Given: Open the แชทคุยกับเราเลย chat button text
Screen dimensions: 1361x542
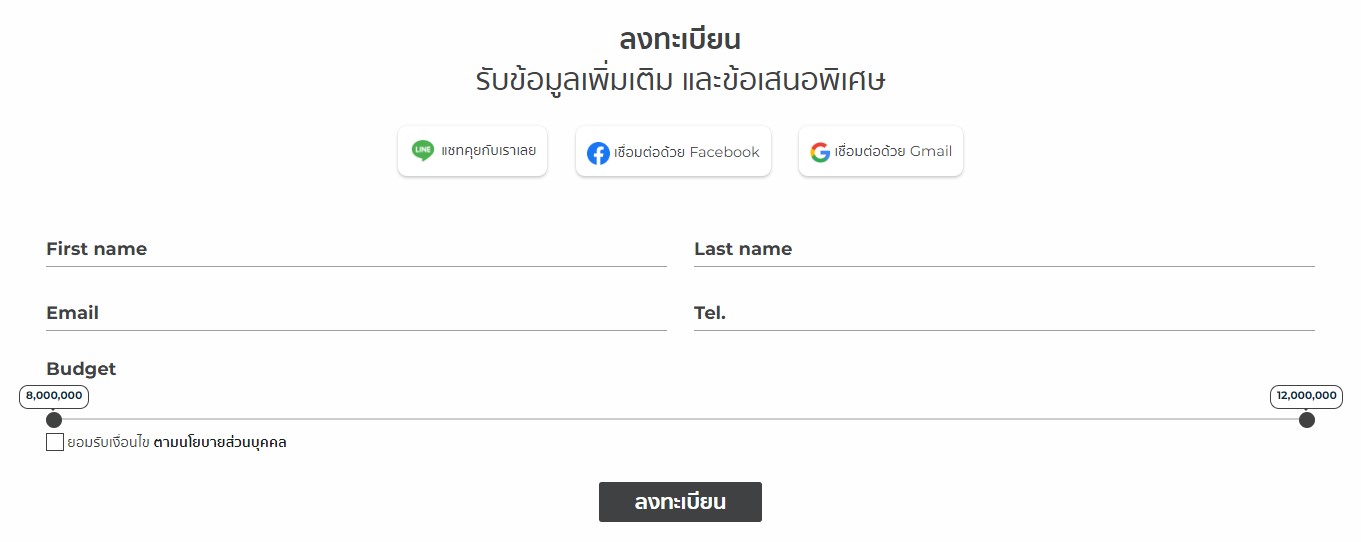Looking at the screenshot, I should tap(488, 151).
